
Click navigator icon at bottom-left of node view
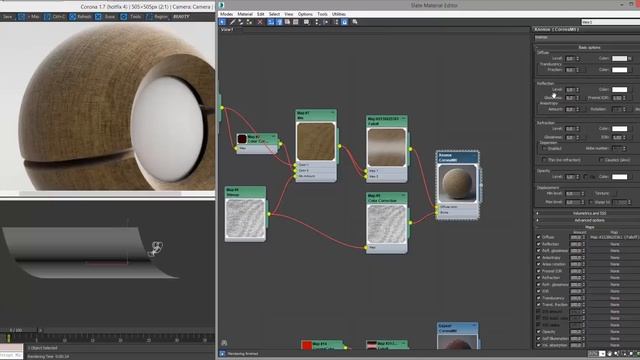tap(224, 343)
